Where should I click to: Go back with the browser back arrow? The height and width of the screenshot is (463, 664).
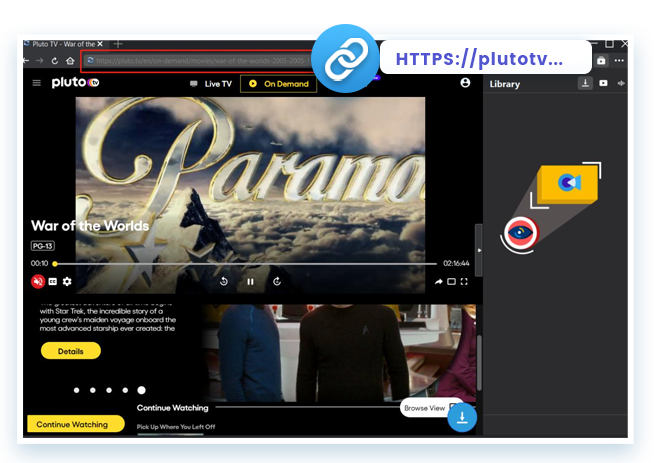pos(26,61)
